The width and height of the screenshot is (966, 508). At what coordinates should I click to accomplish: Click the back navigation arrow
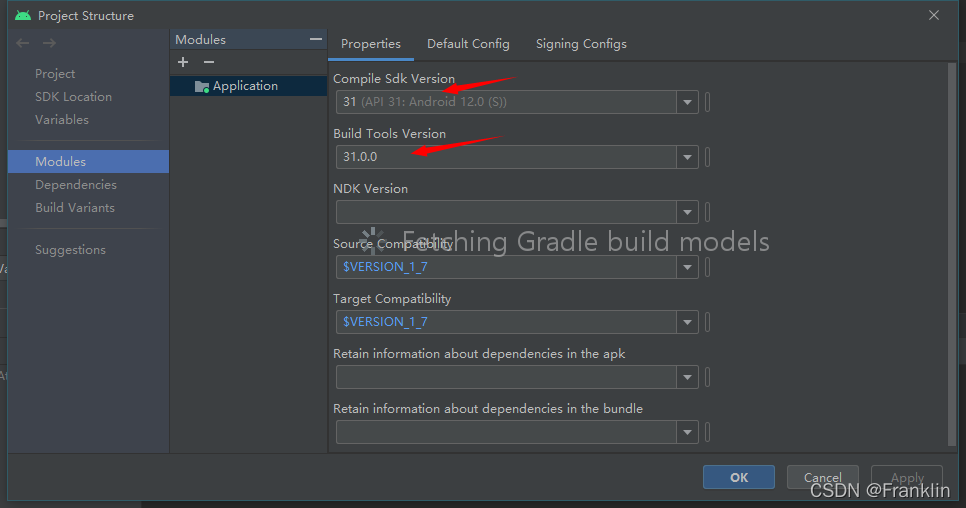[x=23, y=43]
